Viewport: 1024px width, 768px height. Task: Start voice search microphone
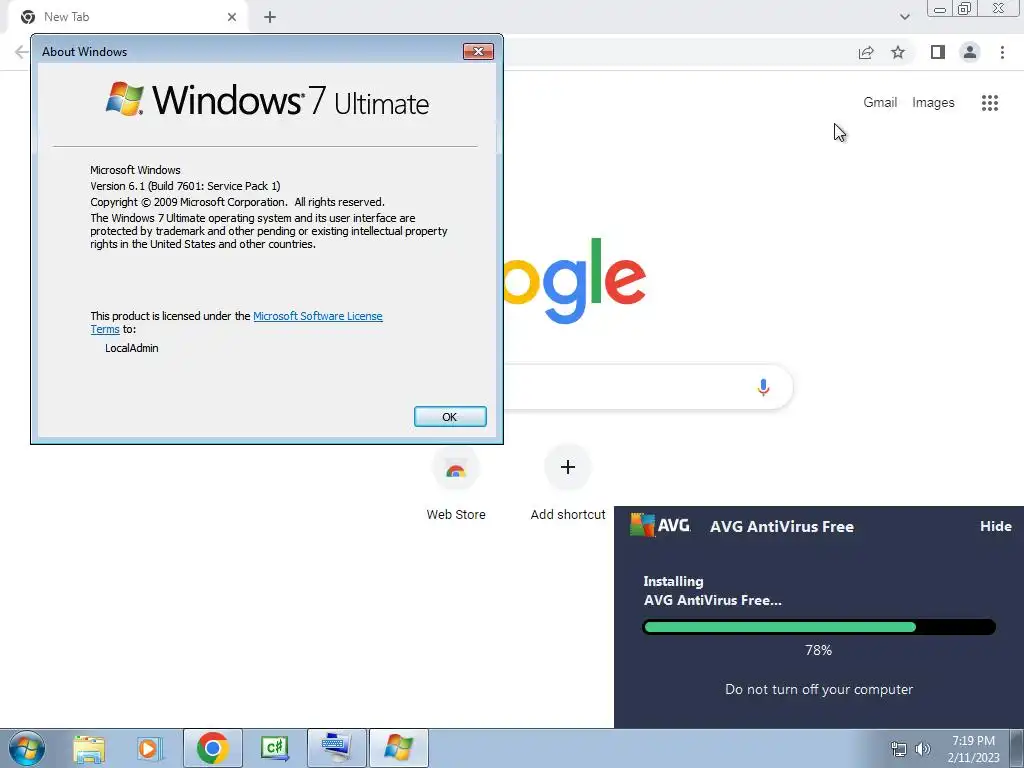[x=763, y=387]
